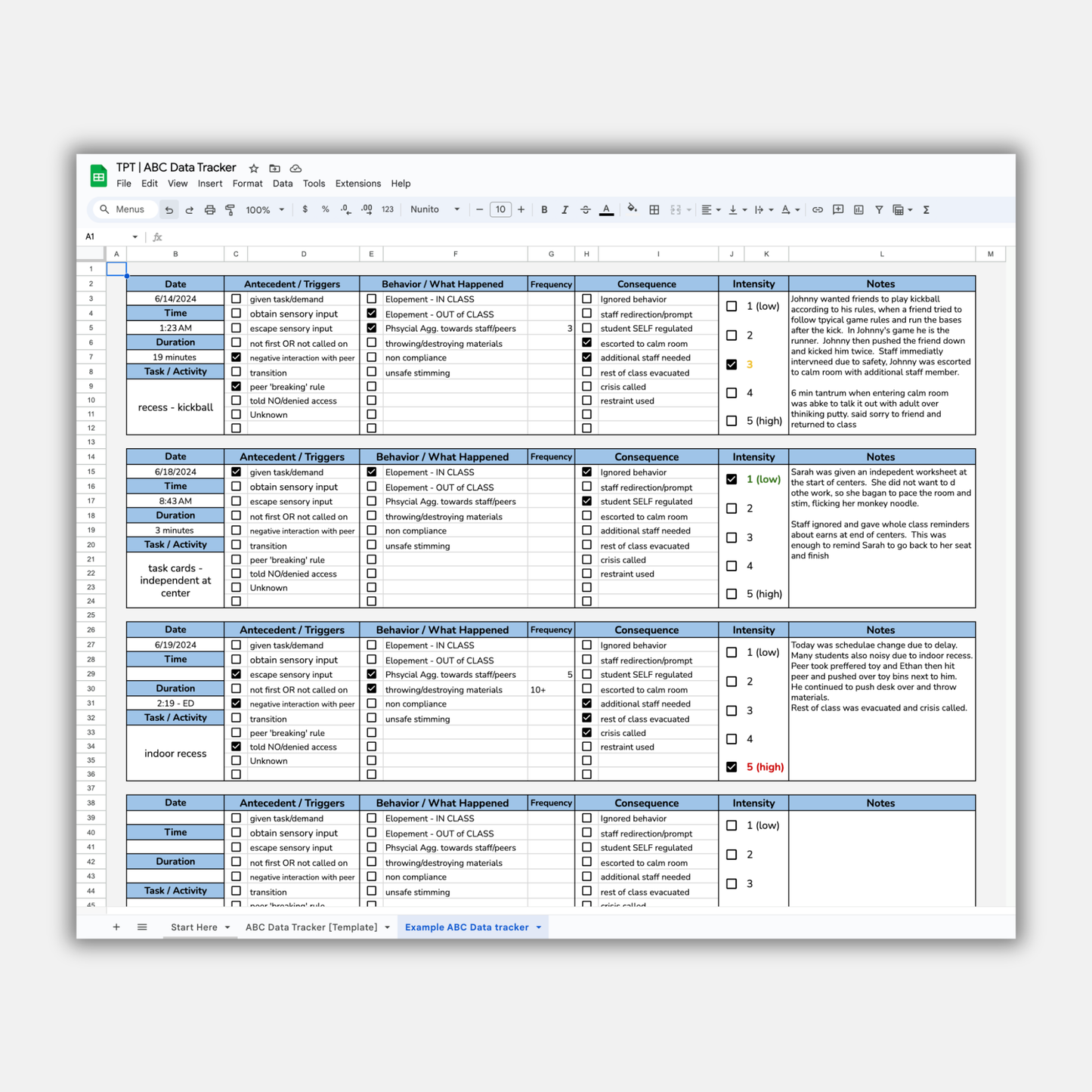The height and width of the screenshot is (1092, 1092).
Task: Open the zoom level 100% dropdown
Action: point(264,209)
